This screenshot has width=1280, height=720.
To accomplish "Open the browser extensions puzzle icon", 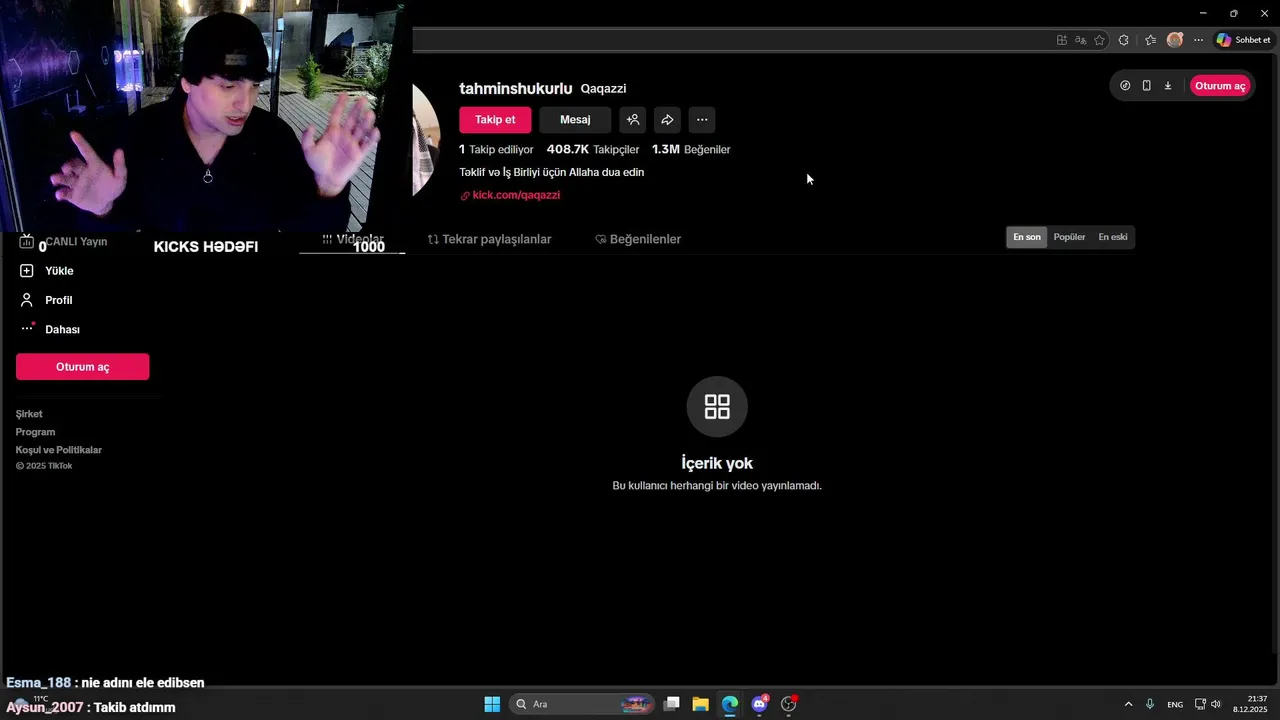I will (1124, 40).
